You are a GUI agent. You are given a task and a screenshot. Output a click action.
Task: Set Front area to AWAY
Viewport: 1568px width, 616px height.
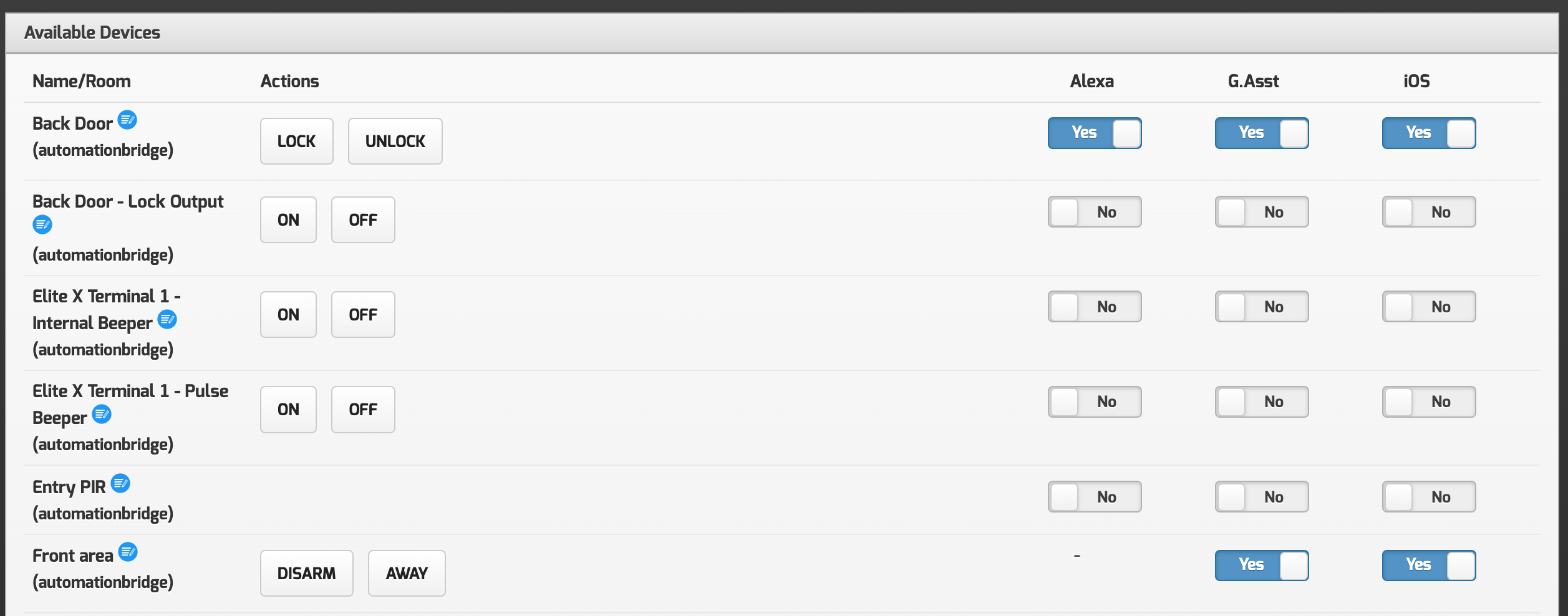[x=407, y=573]
